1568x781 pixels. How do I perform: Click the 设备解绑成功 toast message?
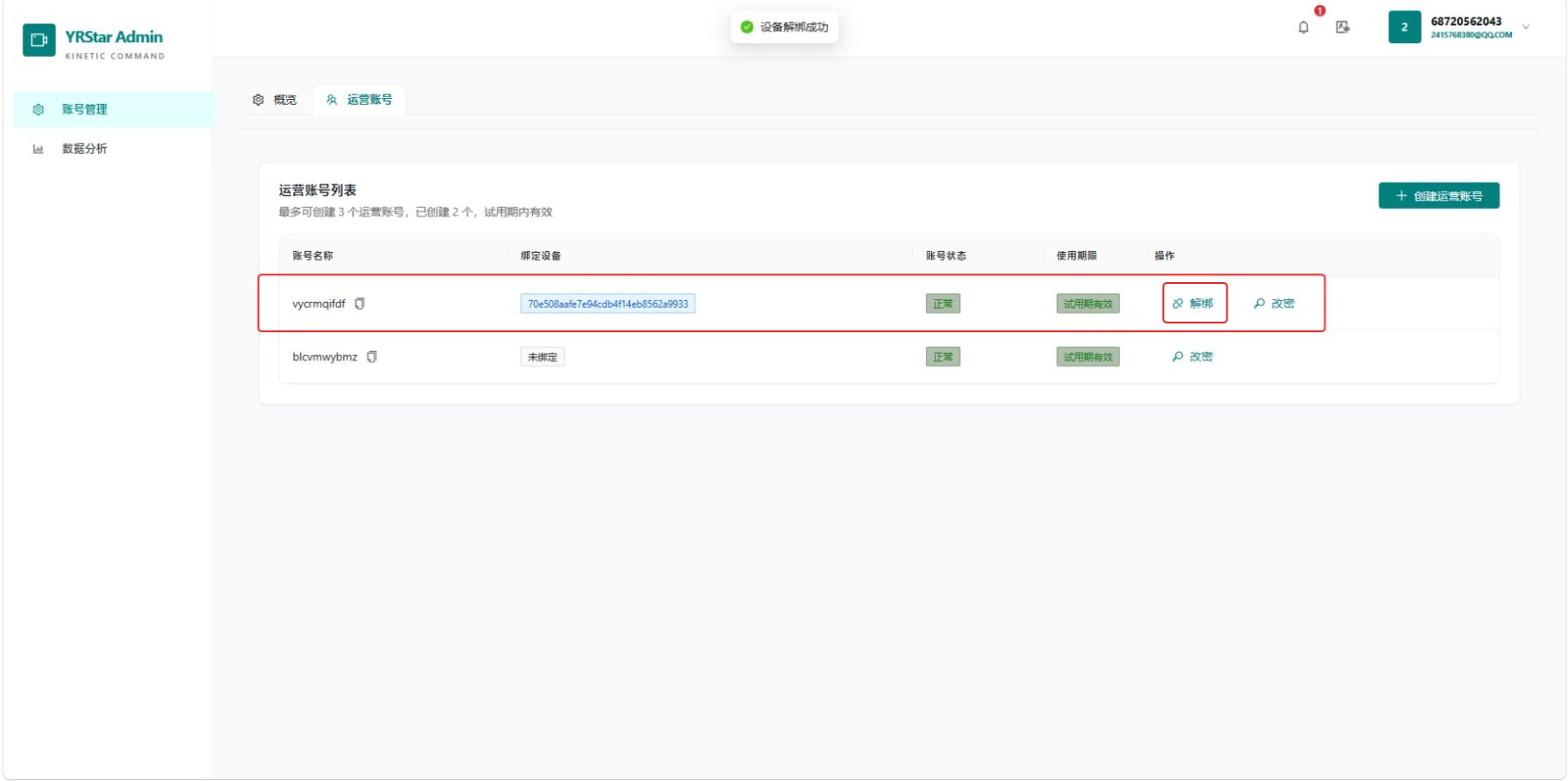[x=784, y=28]
